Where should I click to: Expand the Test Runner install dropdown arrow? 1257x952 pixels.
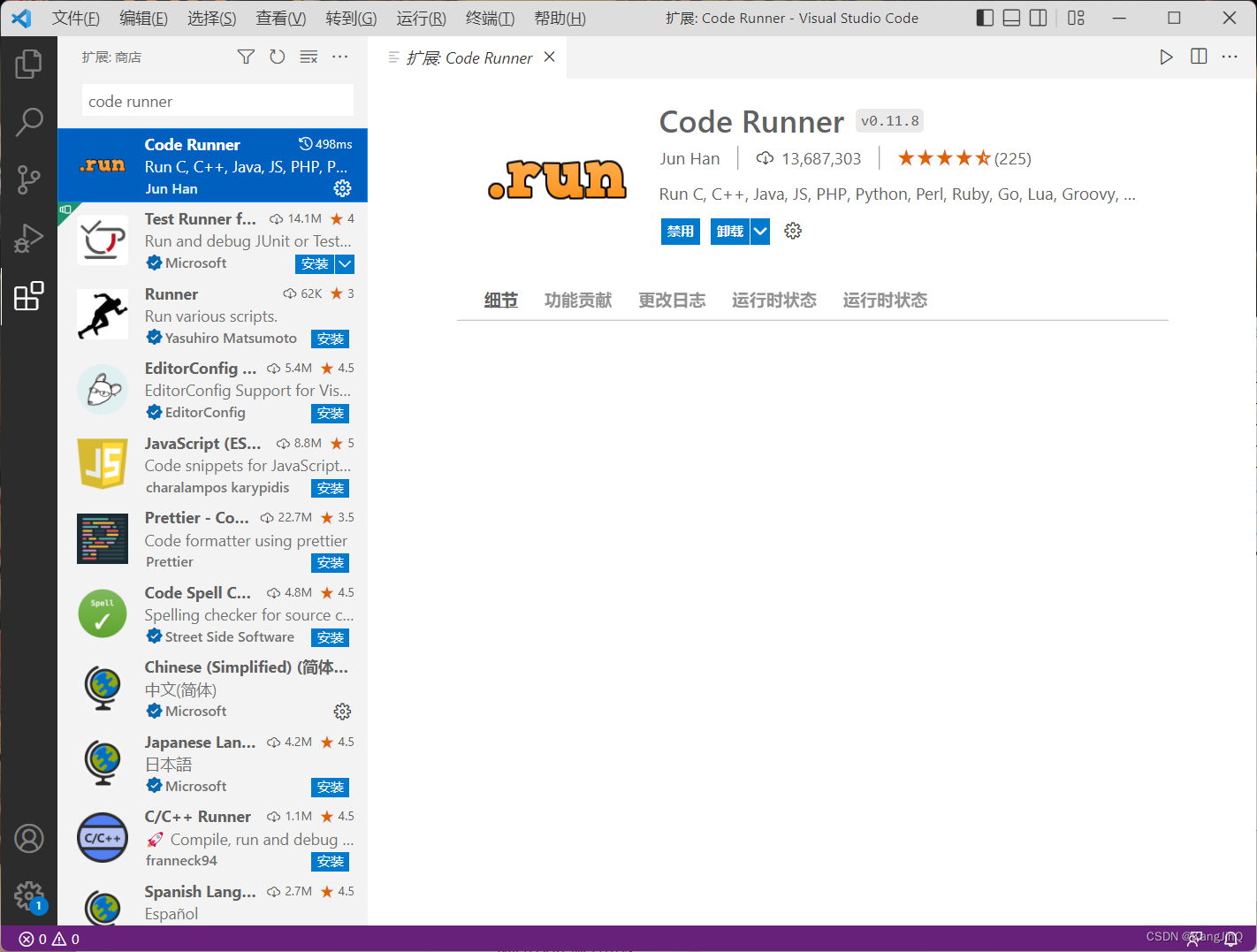click(x=346, y=263)
